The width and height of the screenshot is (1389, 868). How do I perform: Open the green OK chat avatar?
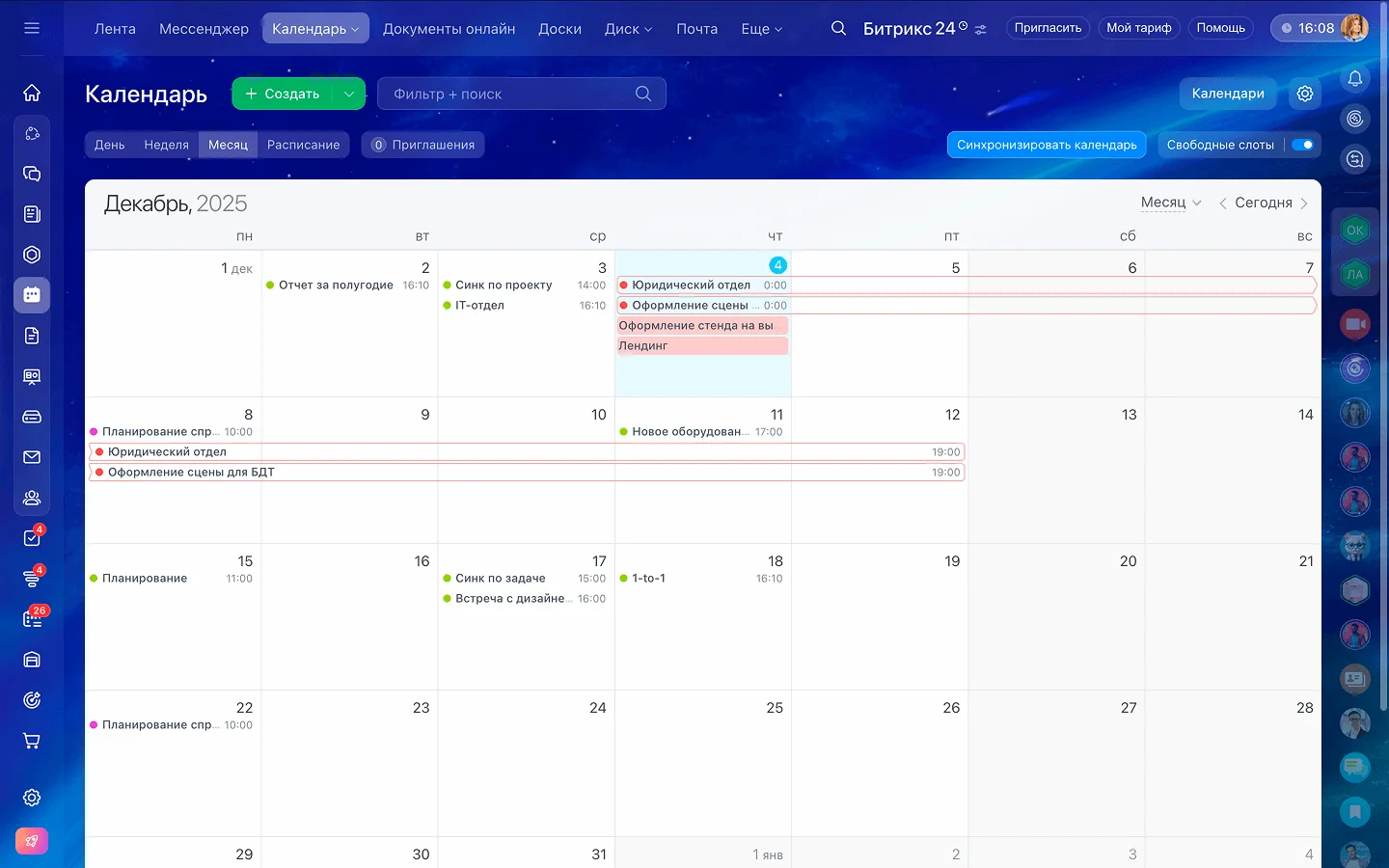tap(1355, 231)
